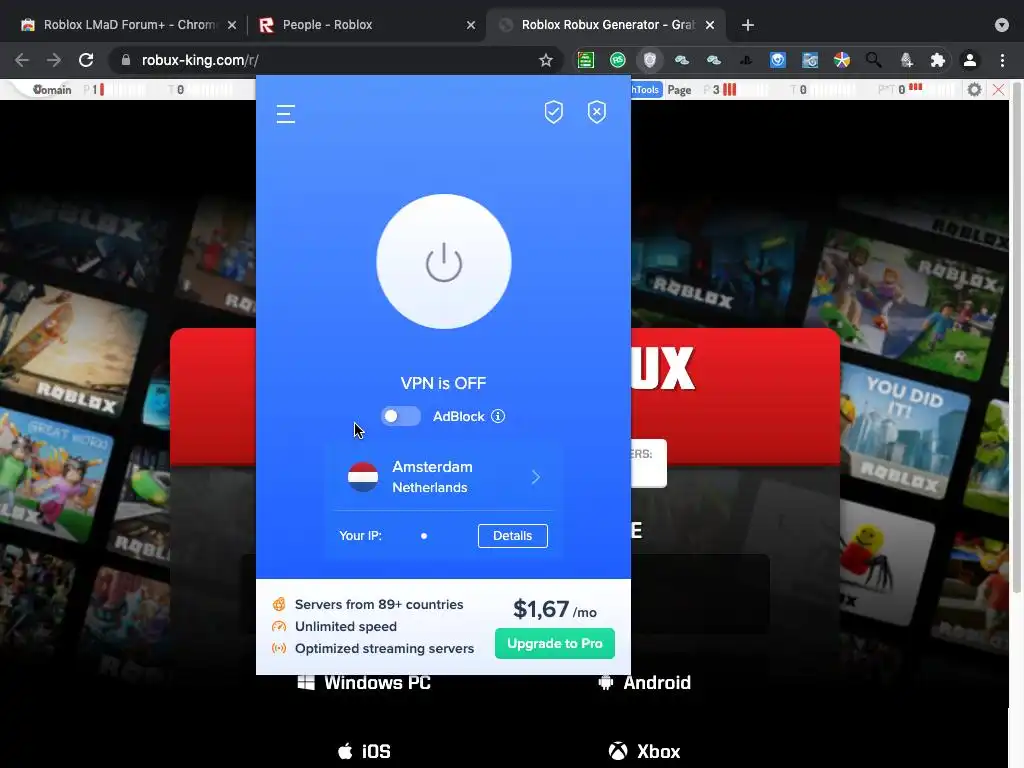The image size is (1024, 768).
Task: Click the iOS platform link
Action: click(x=364, y=751)
